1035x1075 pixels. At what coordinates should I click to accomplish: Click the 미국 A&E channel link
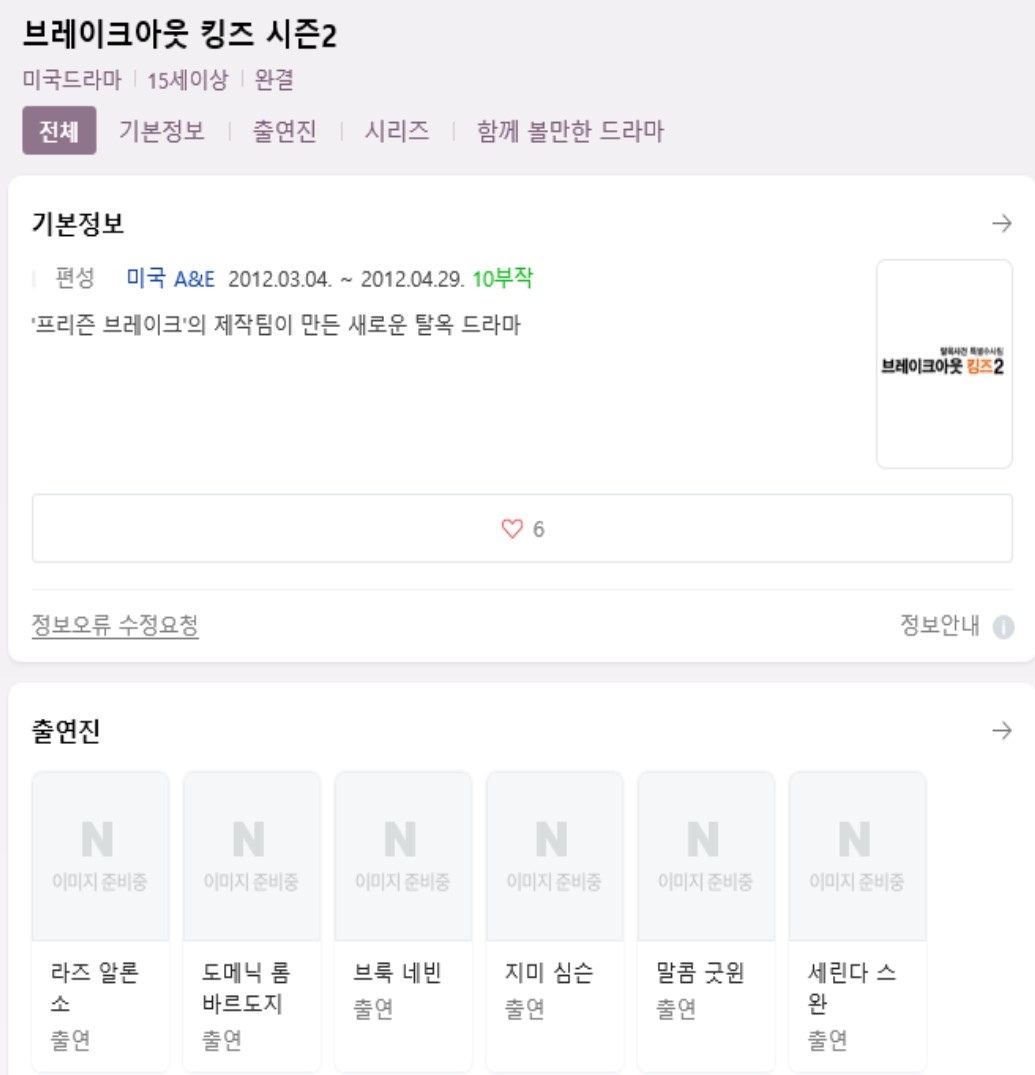[x=171, y=278]
